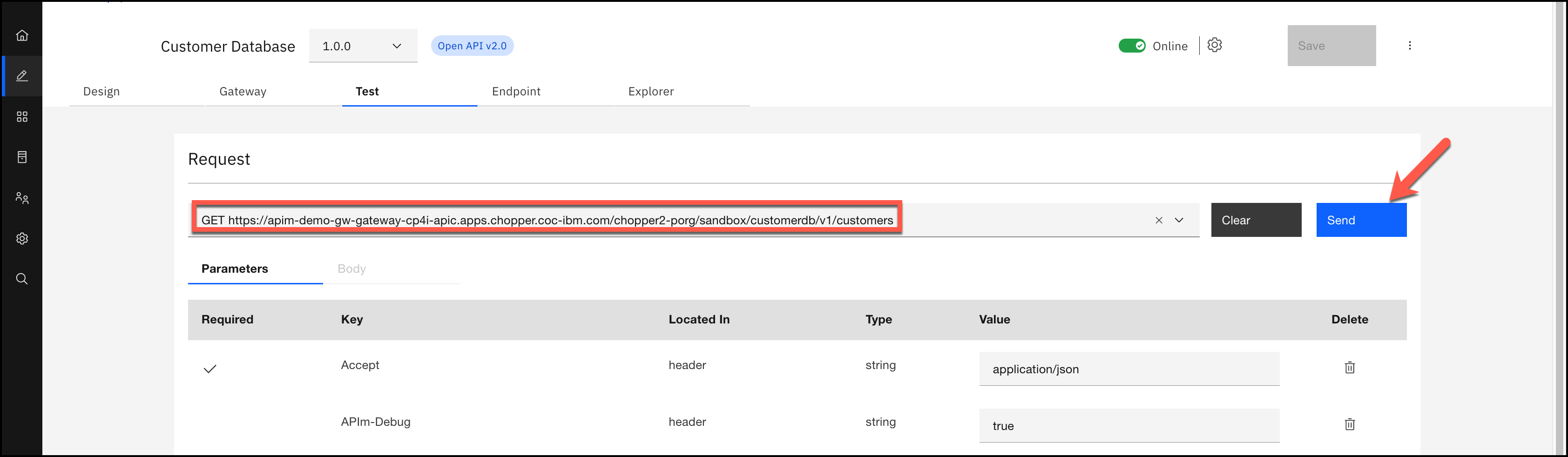Open the 1.0.0 version dropdown
This screenshot has height=457, width=1568.
tap(363, 46)
